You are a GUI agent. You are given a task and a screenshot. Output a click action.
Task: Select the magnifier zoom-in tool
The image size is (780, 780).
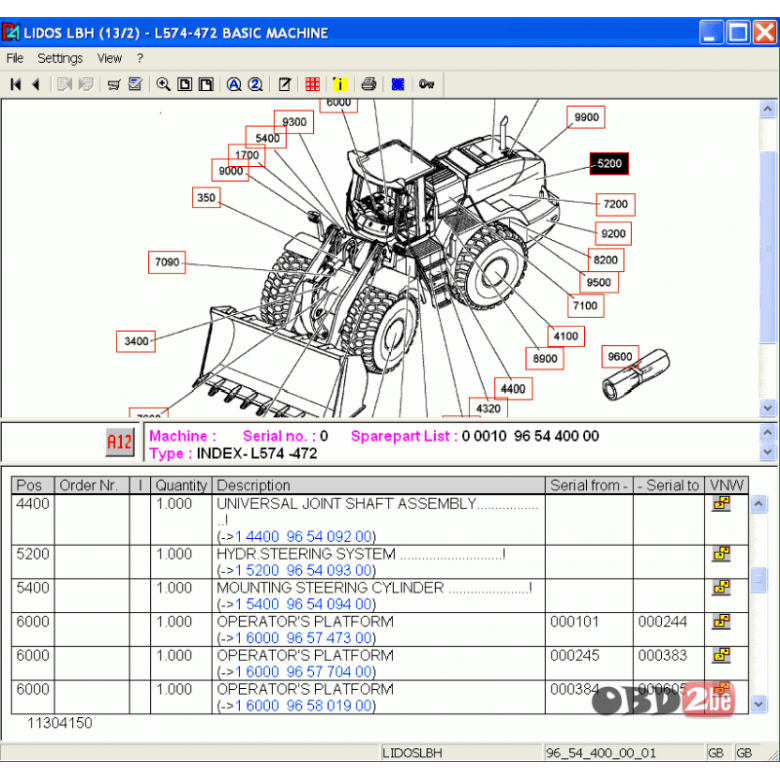click(163, 85)
